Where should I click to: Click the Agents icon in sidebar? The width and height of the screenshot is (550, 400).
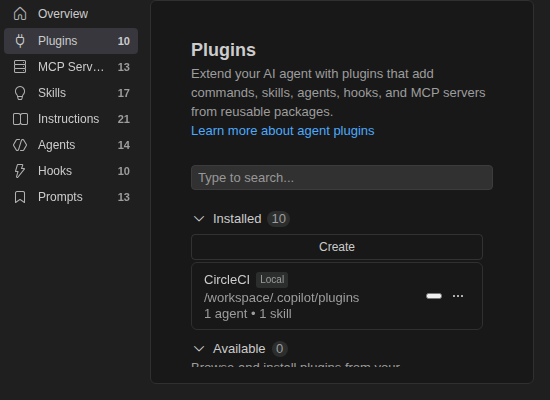(x=20, y=145)
